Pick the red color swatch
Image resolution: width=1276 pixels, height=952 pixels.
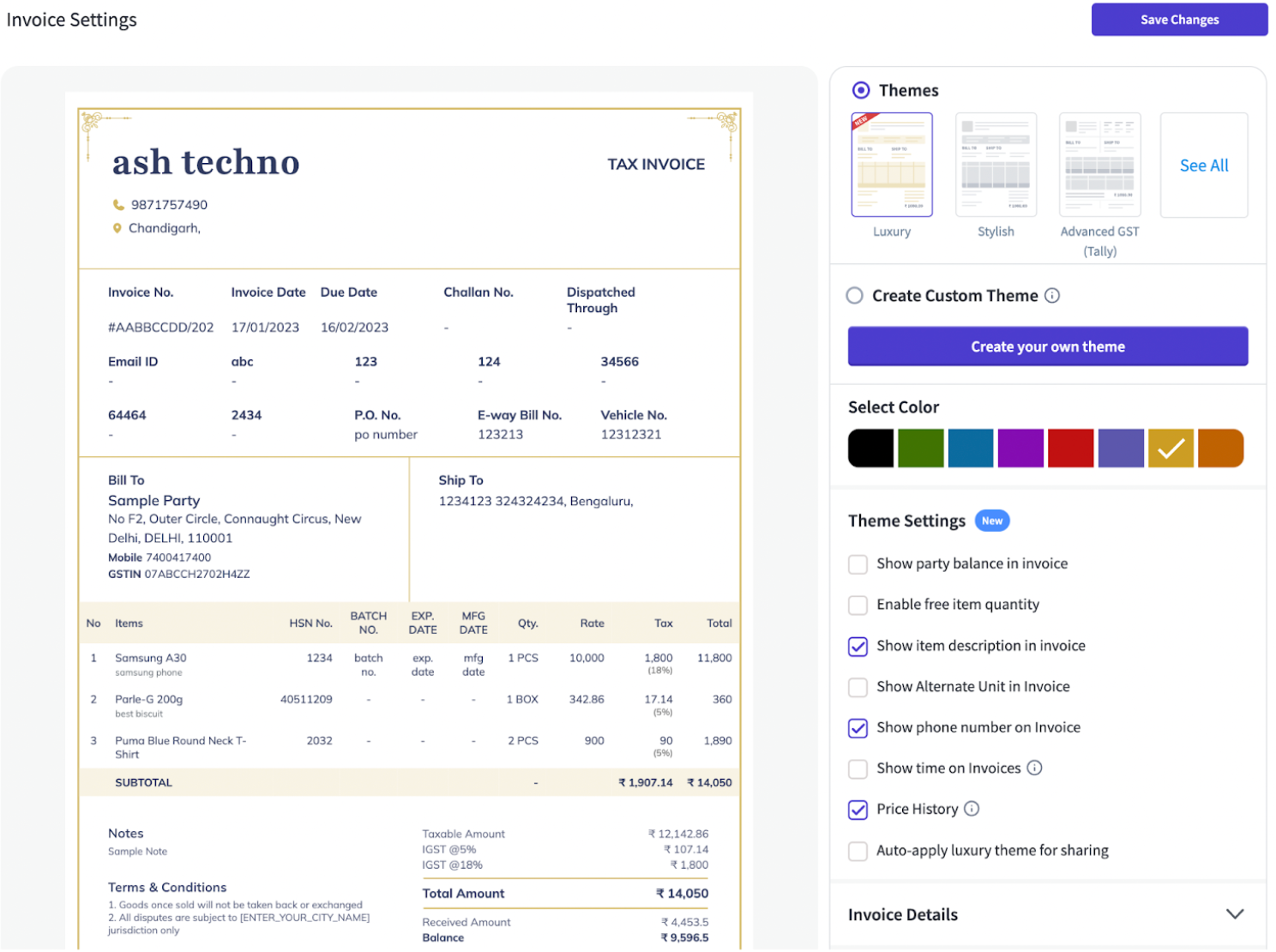(x=1070, y=449)
